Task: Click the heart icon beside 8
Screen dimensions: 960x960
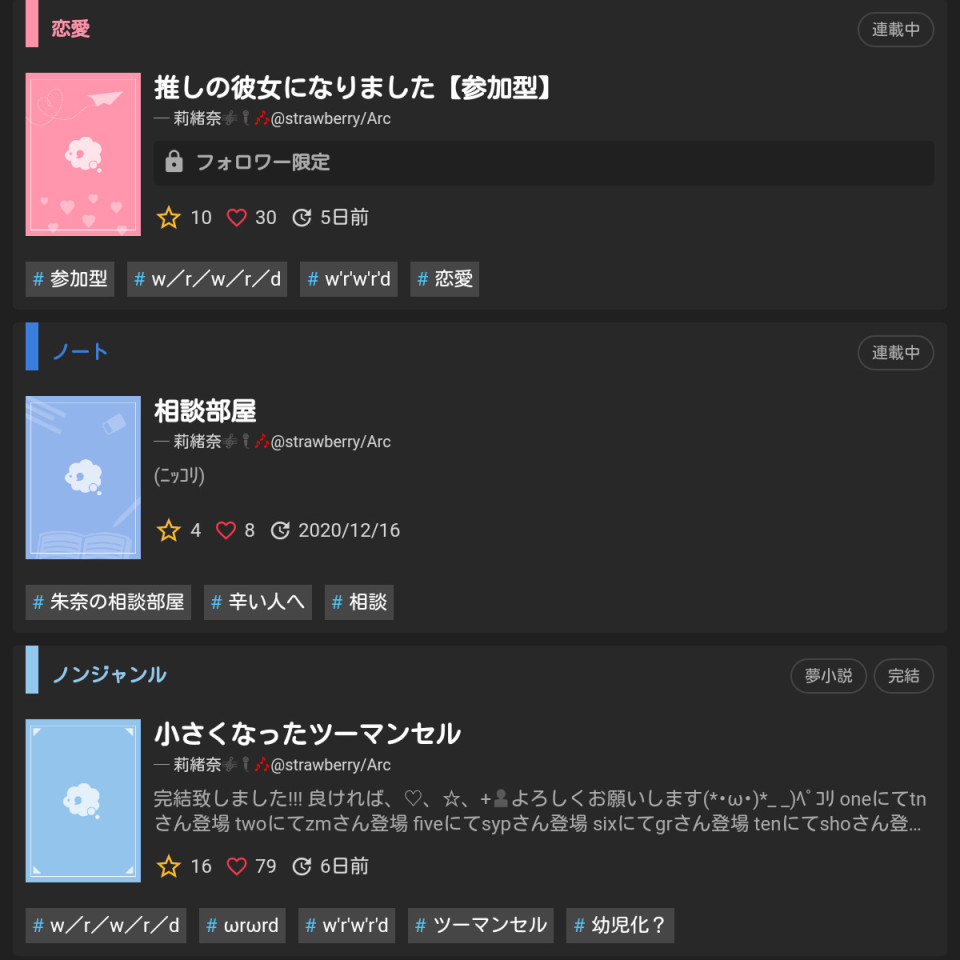Action: point(226,530)
